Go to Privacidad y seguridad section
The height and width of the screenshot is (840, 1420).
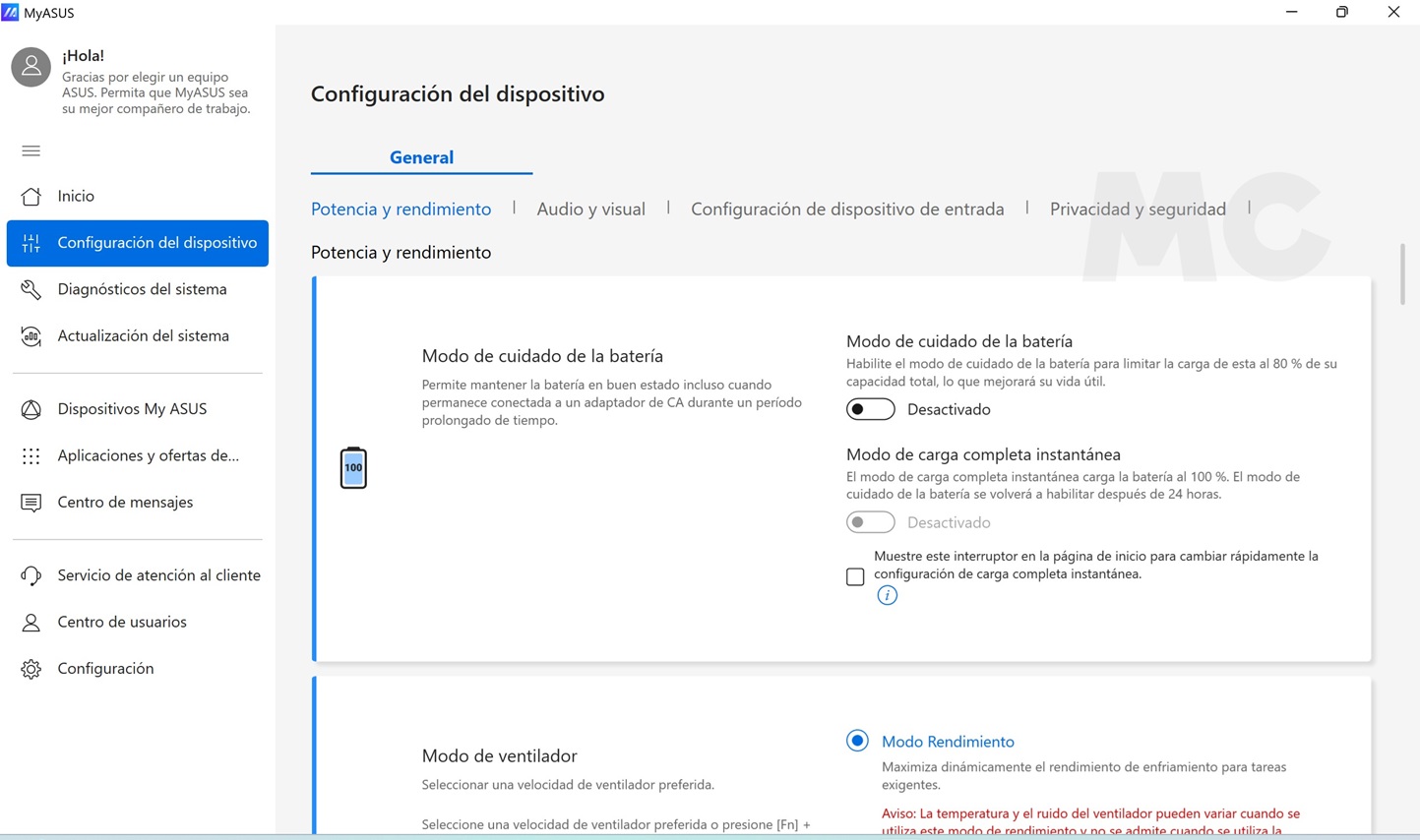point(1137,209)
